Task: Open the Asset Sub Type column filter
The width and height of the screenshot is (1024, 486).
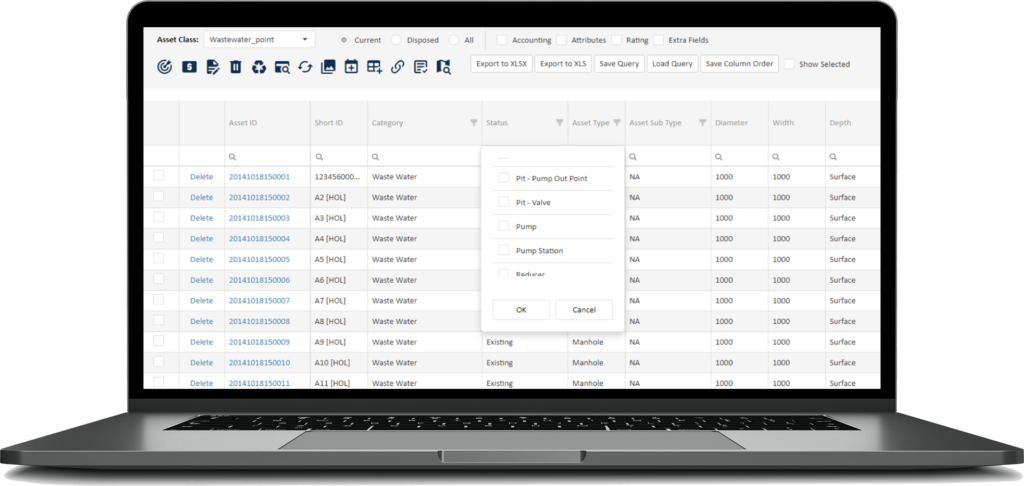Action: [702, 123]
